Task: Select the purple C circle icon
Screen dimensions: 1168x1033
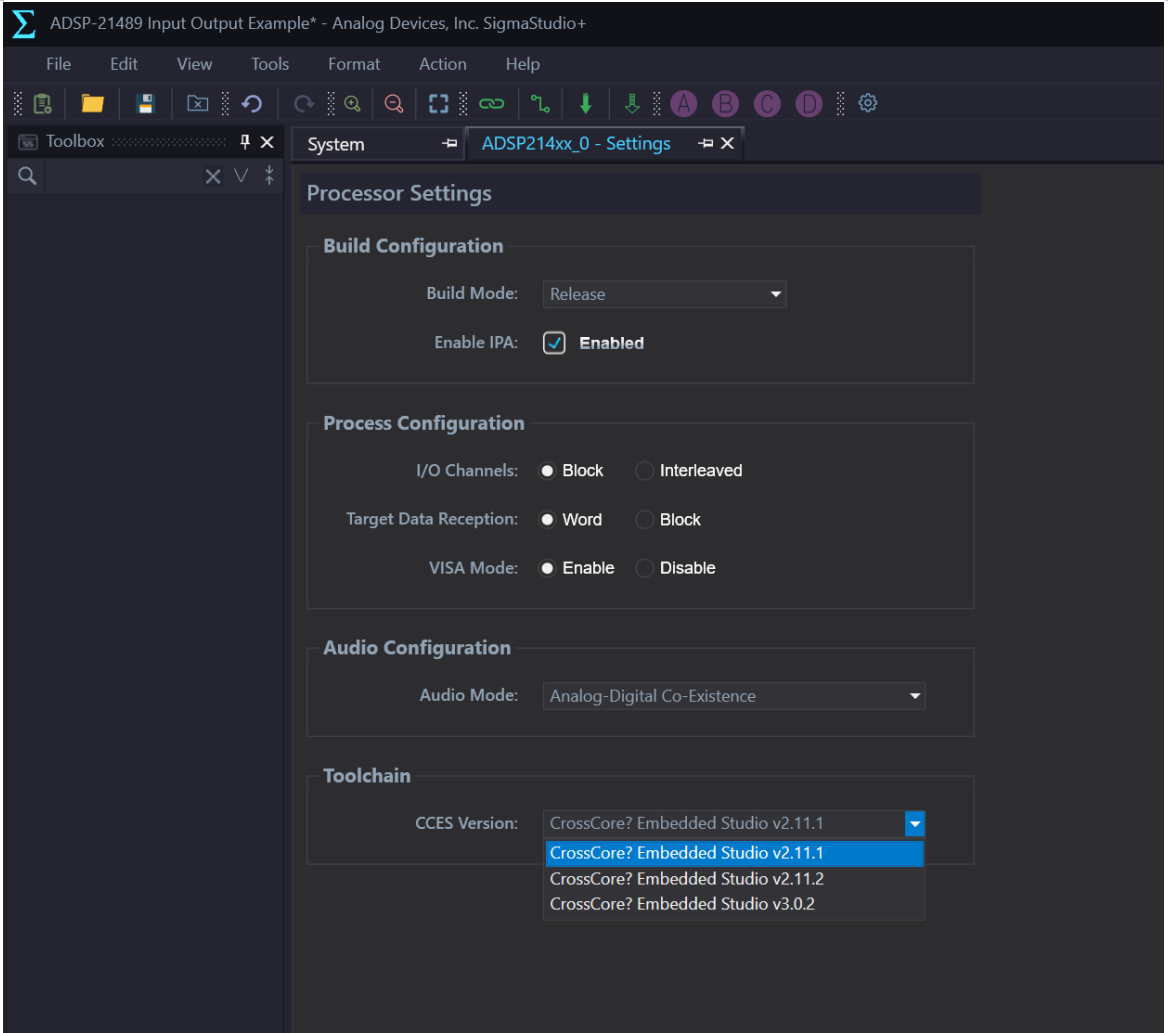Action: point(767,104)
